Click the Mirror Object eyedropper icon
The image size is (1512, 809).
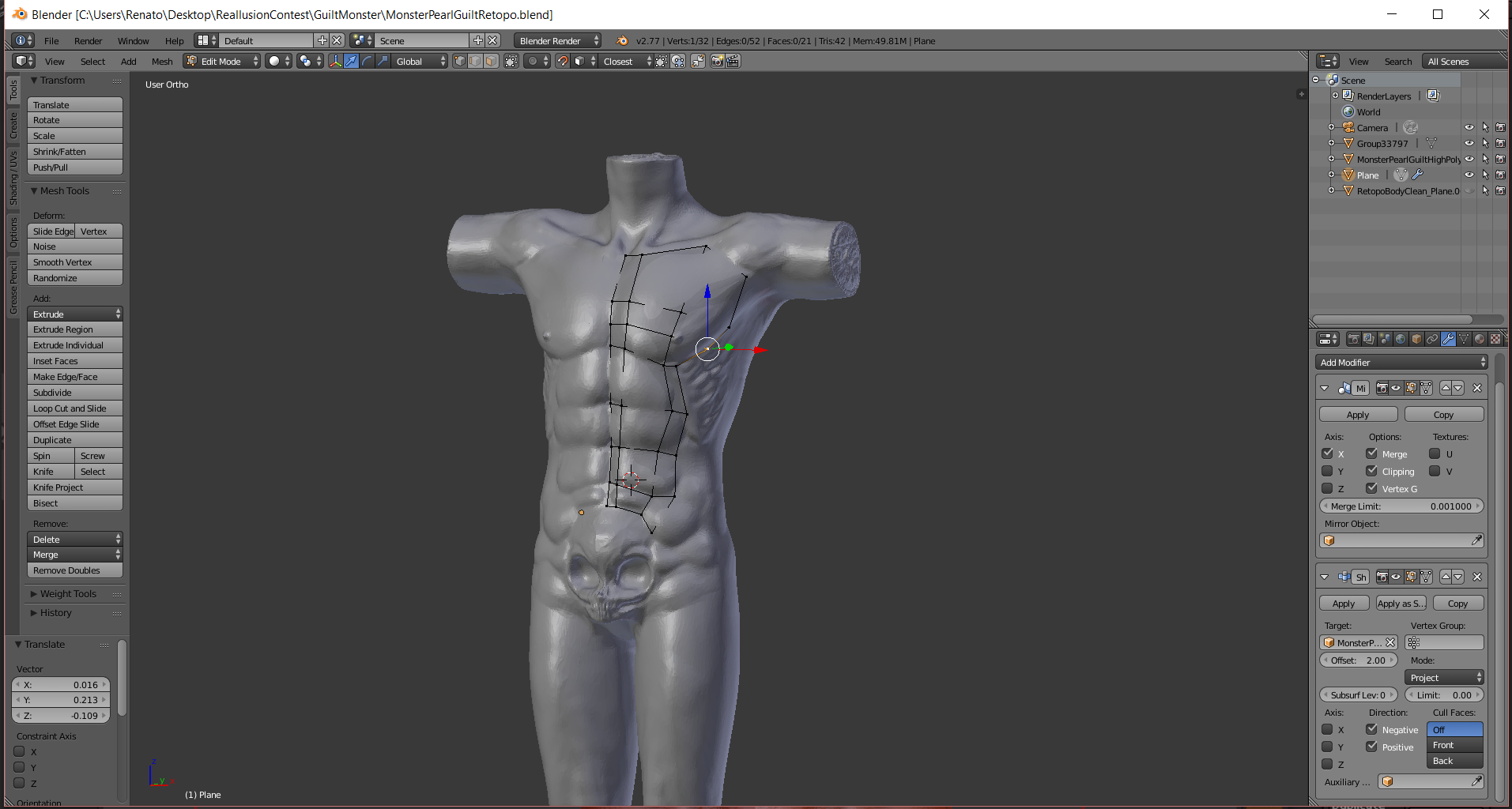coord(1476,540)
